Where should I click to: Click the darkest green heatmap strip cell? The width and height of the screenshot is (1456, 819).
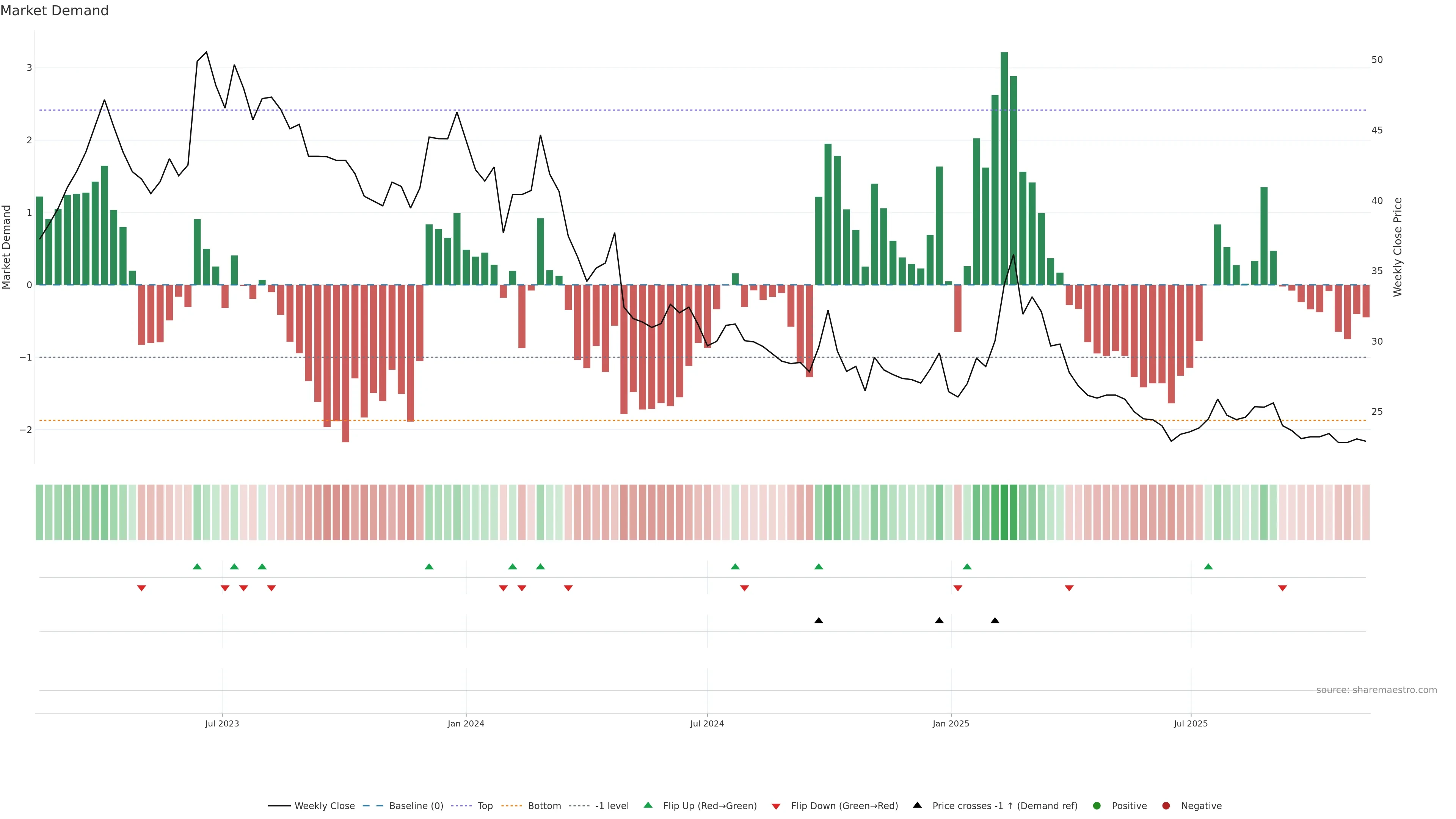1004,512
